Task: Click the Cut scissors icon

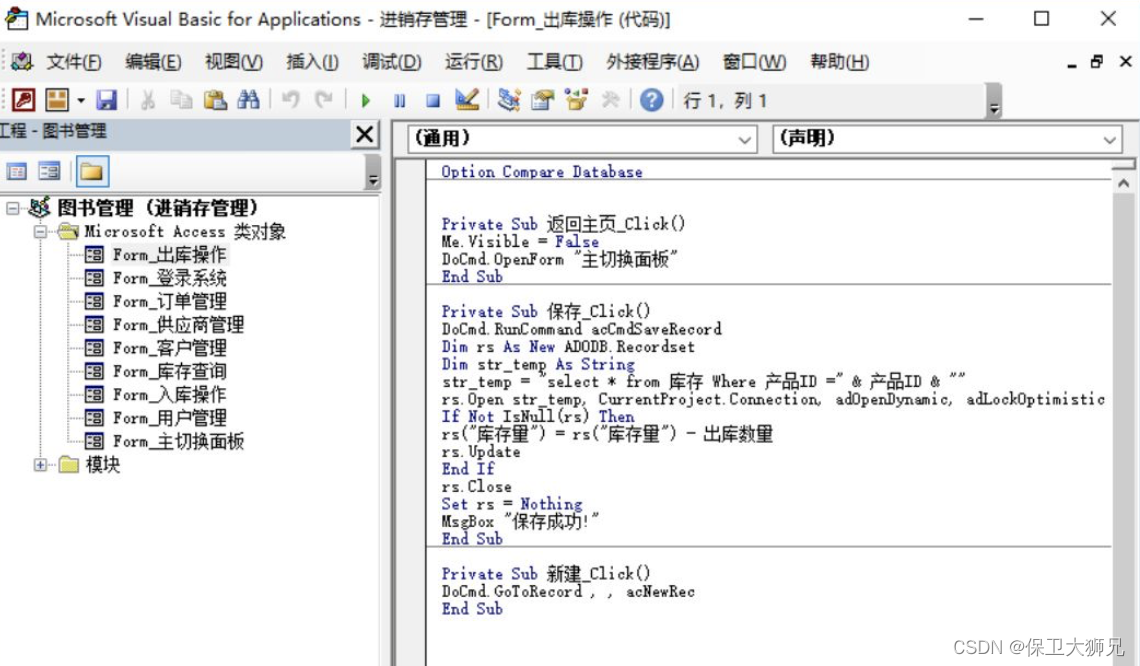Action: tap(148, 100)
